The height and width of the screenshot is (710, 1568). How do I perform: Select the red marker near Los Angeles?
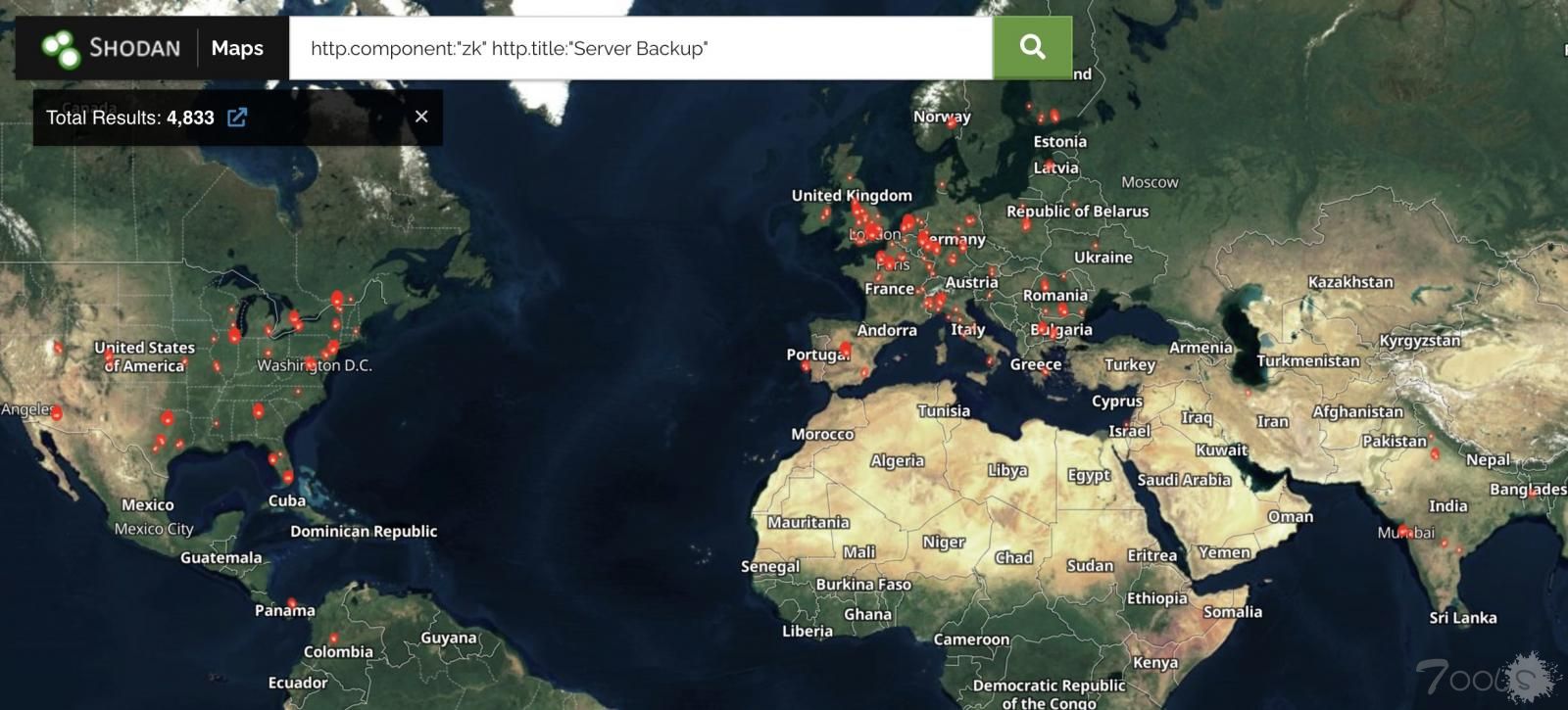tap(57, 413)
